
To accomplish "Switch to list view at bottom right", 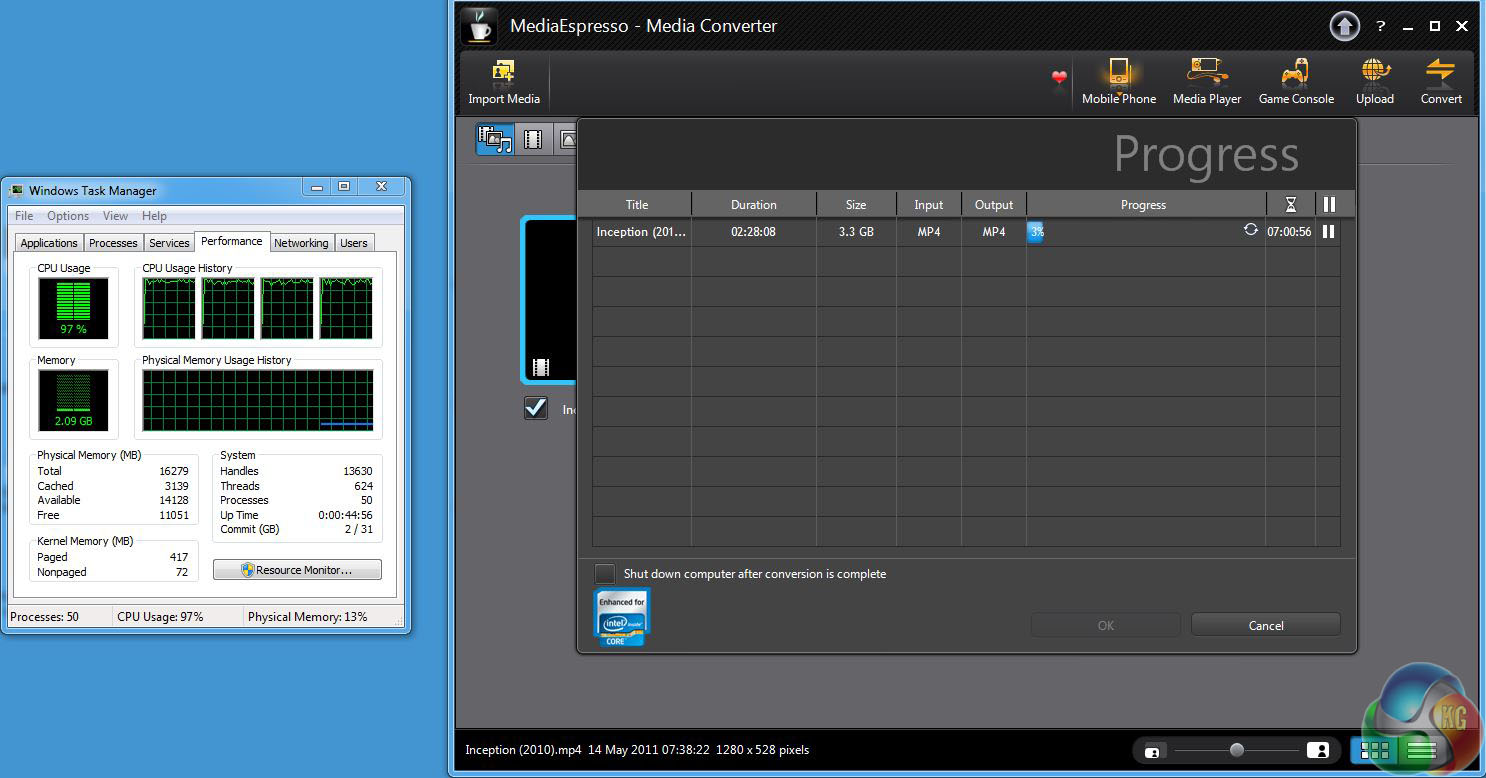I will (1420, 750).
